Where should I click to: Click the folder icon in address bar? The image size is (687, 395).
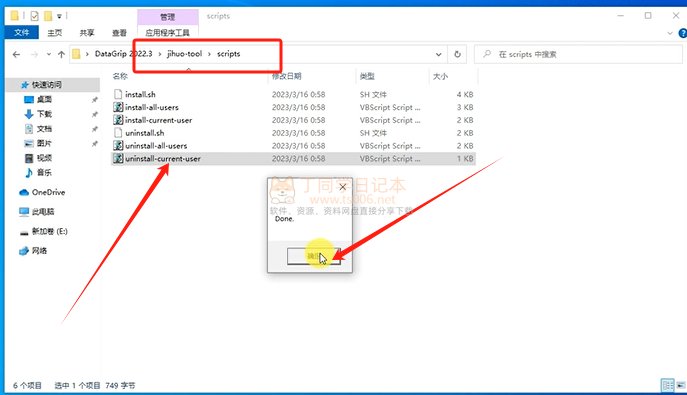tap(76, 54)
